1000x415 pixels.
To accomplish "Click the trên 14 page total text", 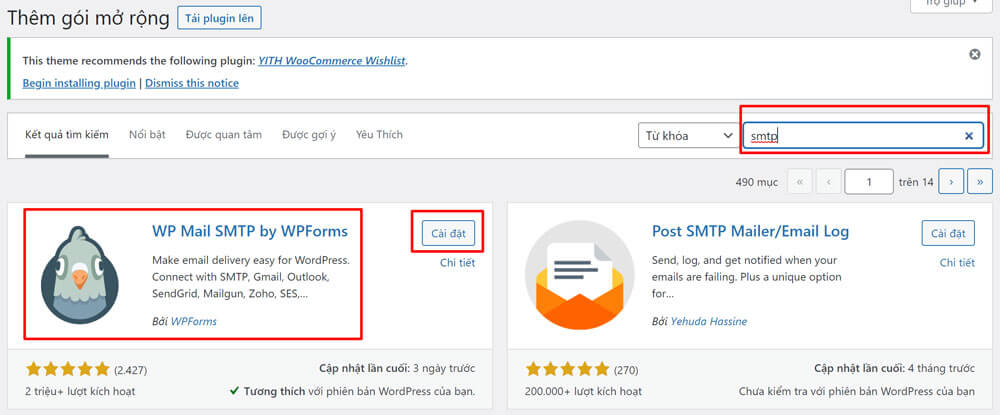I will (x=916, y=182).
